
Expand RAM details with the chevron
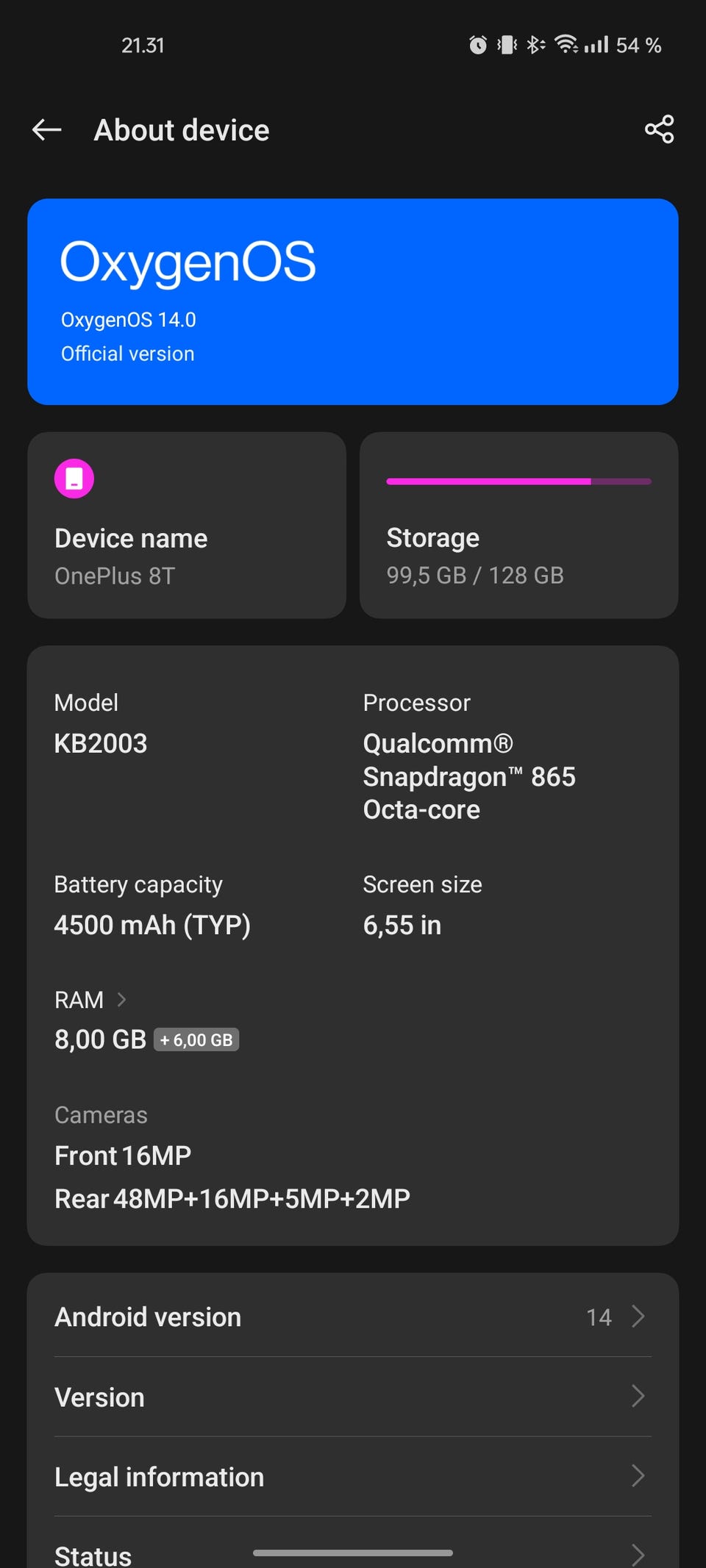[122, 1000]
